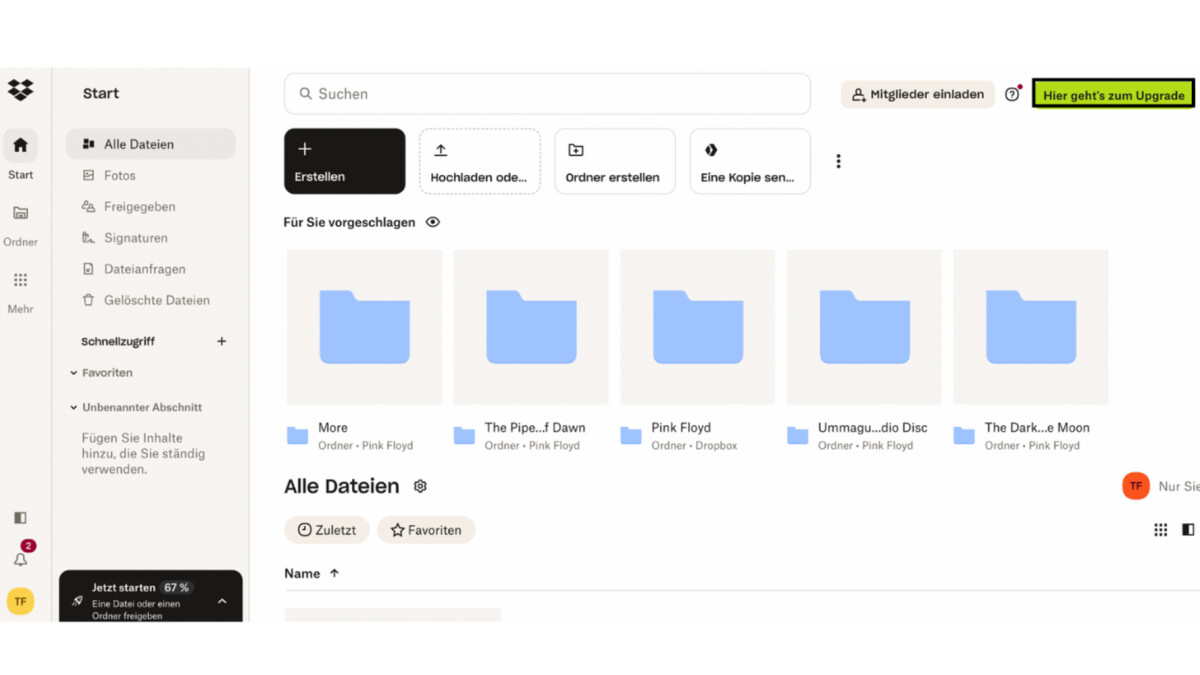This screenshot has height=675, width=1200.
Task: Click the Ordner erstellen button
Action: 615,161
